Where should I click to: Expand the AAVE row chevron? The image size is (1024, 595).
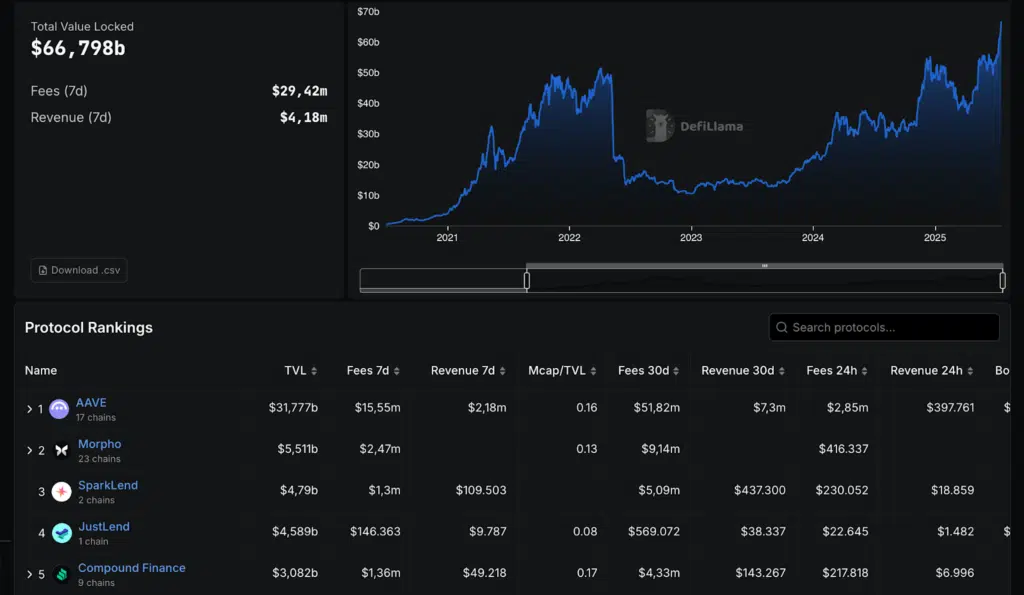(x=29, y=409)
